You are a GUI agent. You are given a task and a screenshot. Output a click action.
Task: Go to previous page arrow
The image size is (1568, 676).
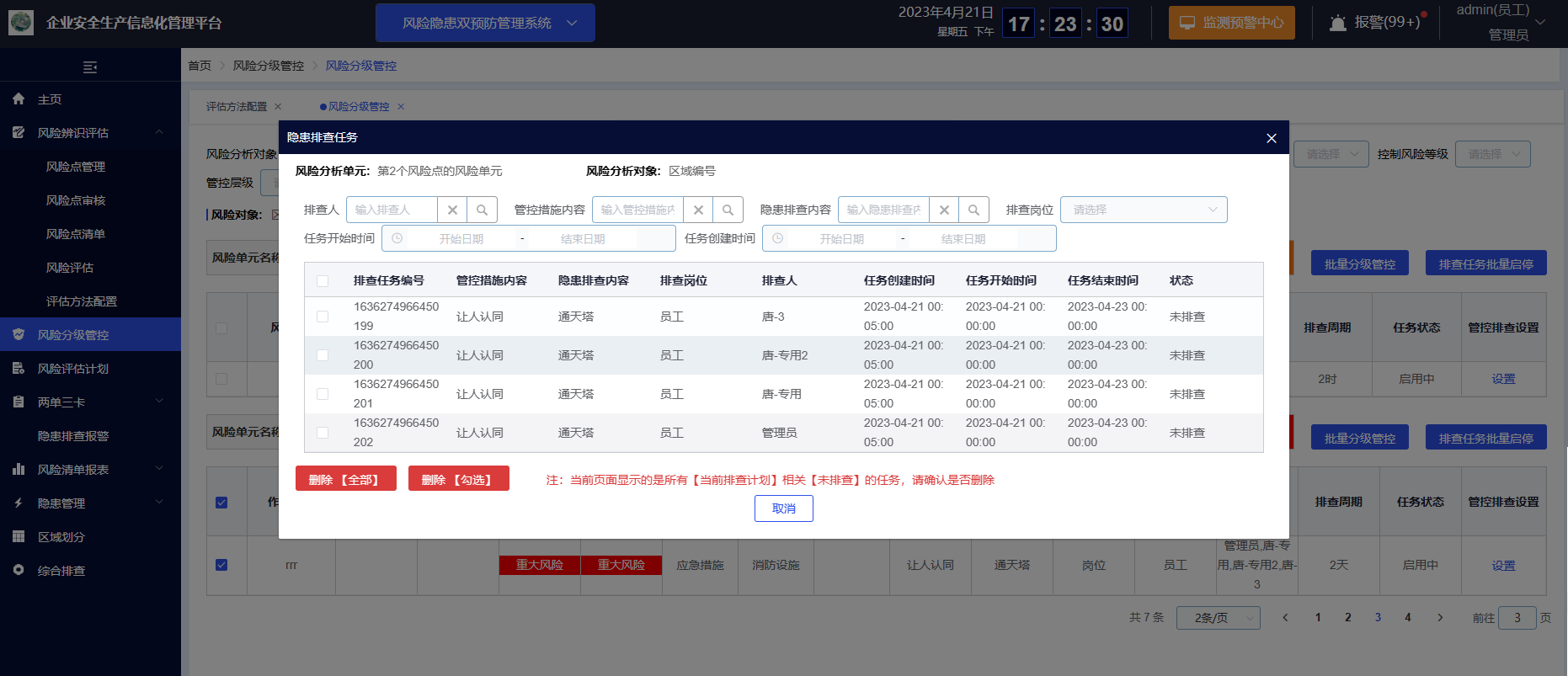click(1285, 618)
